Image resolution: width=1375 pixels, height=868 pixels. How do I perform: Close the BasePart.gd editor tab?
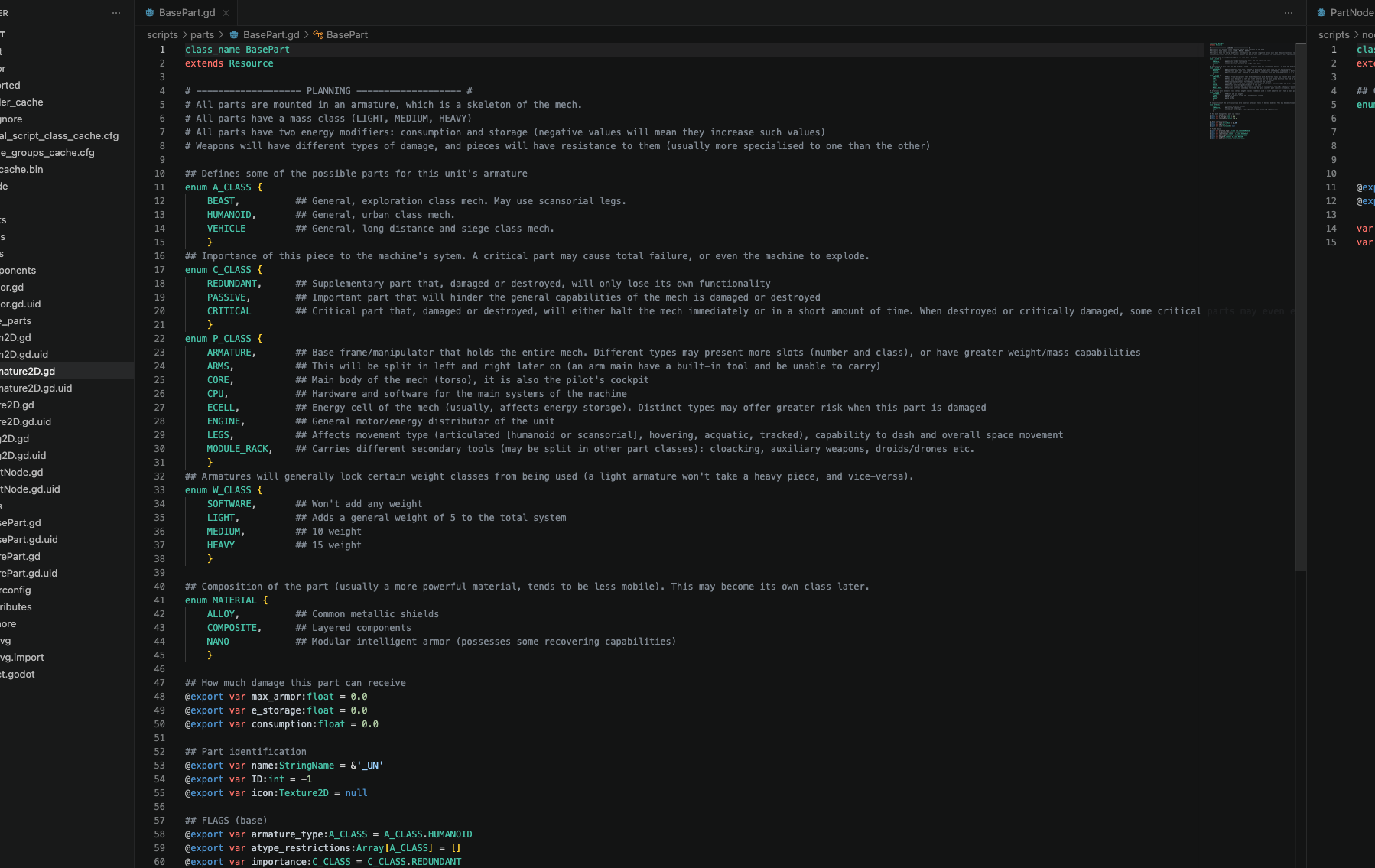[x=226, y=13]
